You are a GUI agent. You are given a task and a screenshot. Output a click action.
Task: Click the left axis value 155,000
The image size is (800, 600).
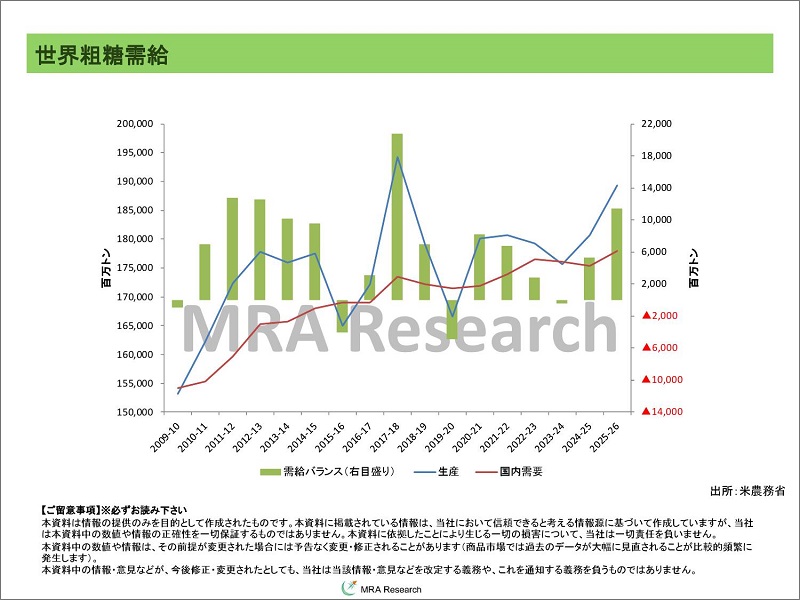pos(135,383)
